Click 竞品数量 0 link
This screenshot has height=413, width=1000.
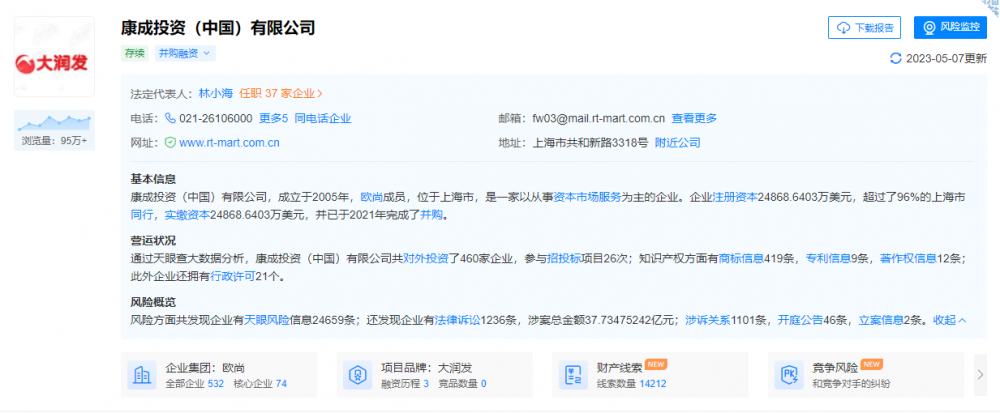(x=462, y=384)
